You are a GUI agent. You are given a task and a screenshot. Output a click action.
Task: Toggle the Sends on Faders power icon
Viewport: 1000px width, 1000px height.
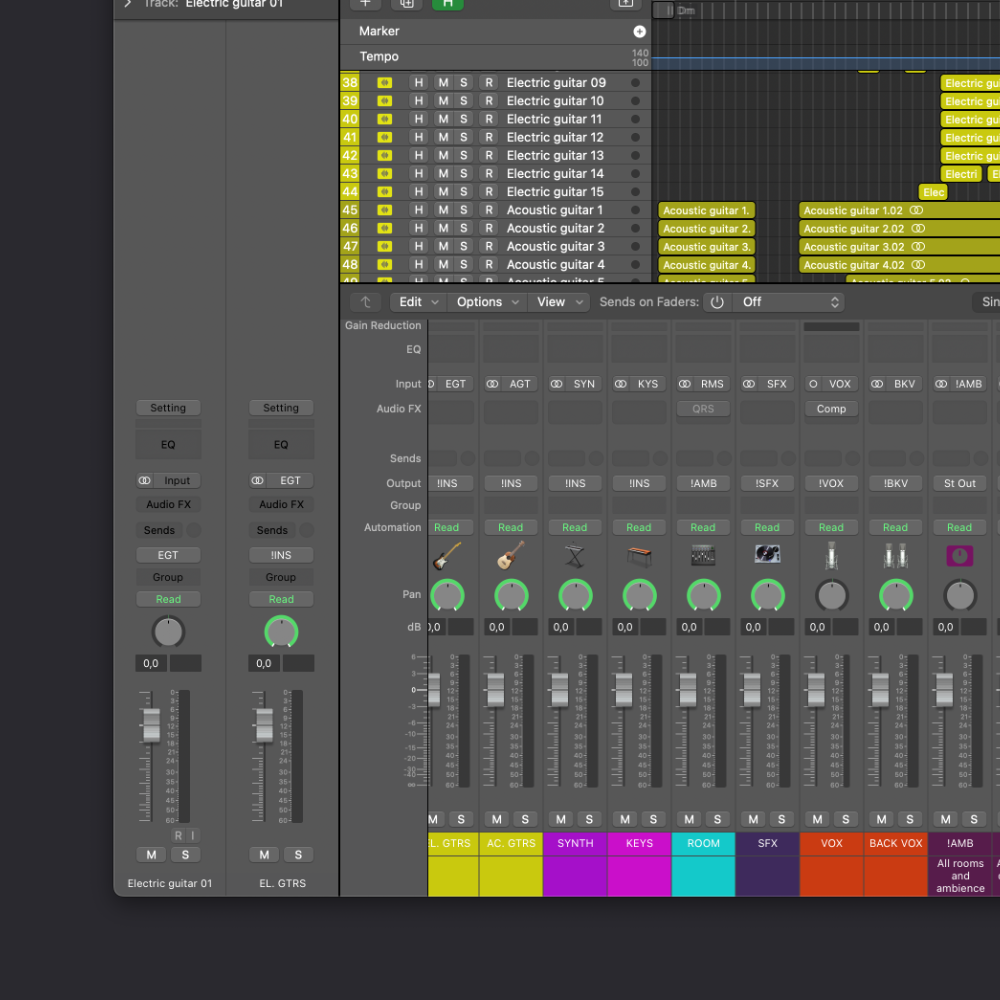716,301
